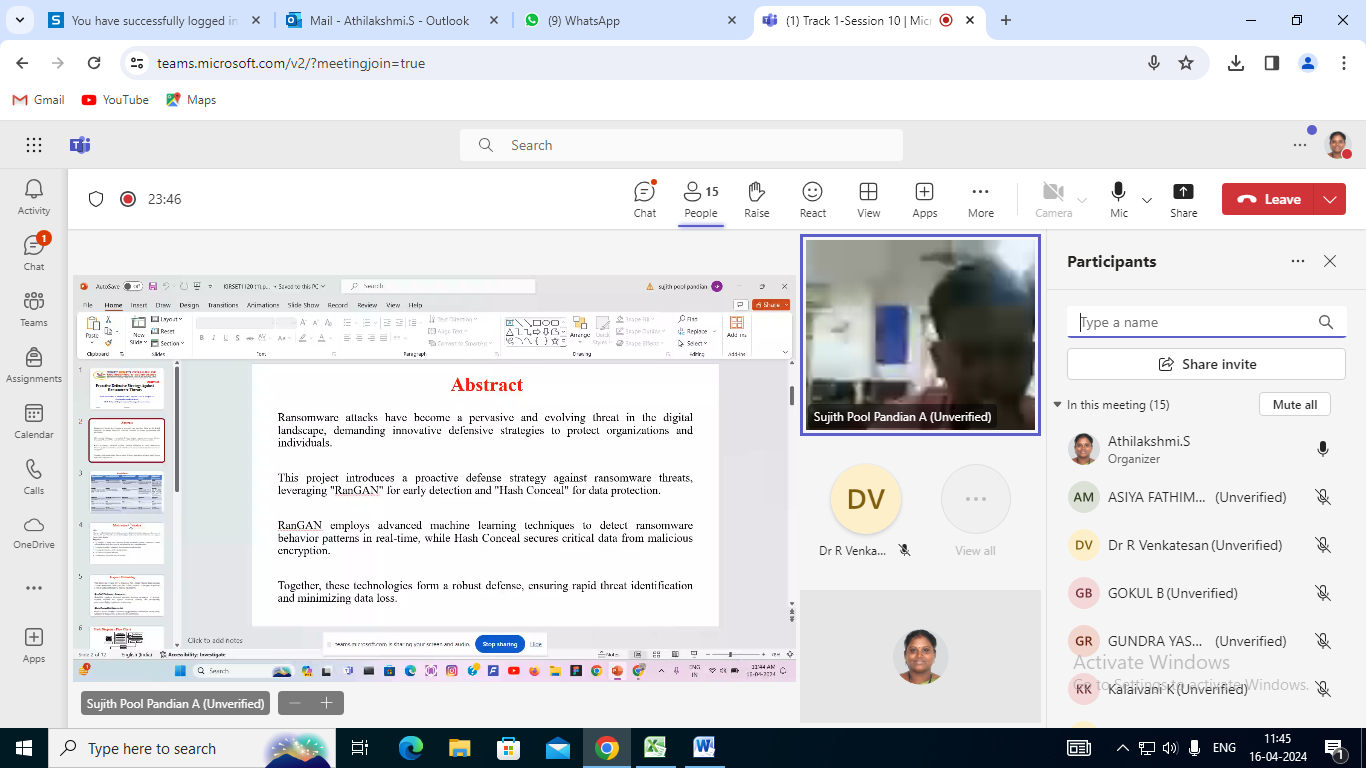Screen dimensions: 1366x768
Task: Expand more apps ellipsis in left sidebar
Action: click(34, 589)
